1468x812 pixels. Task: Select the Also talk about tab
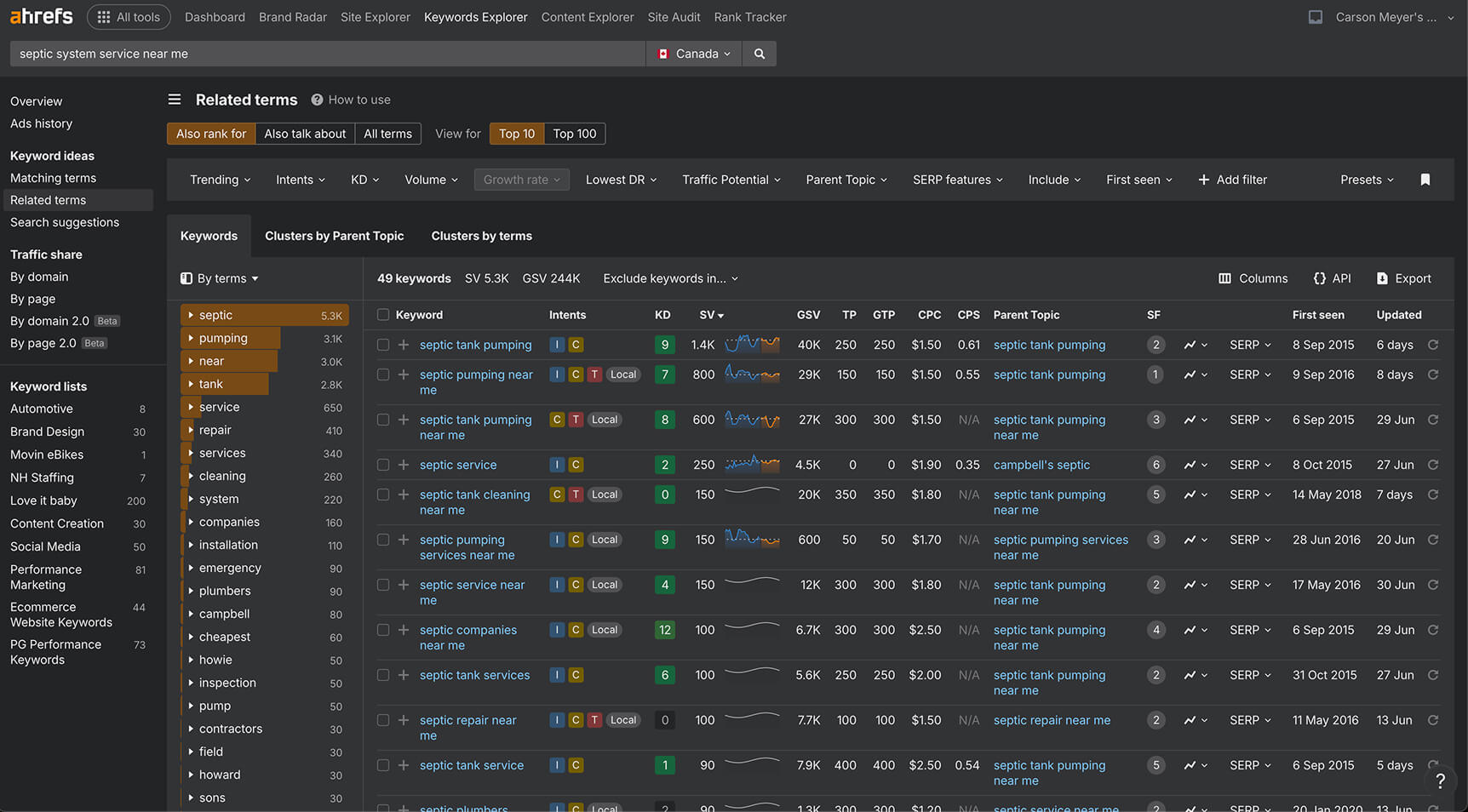click(x=305, y=134)
